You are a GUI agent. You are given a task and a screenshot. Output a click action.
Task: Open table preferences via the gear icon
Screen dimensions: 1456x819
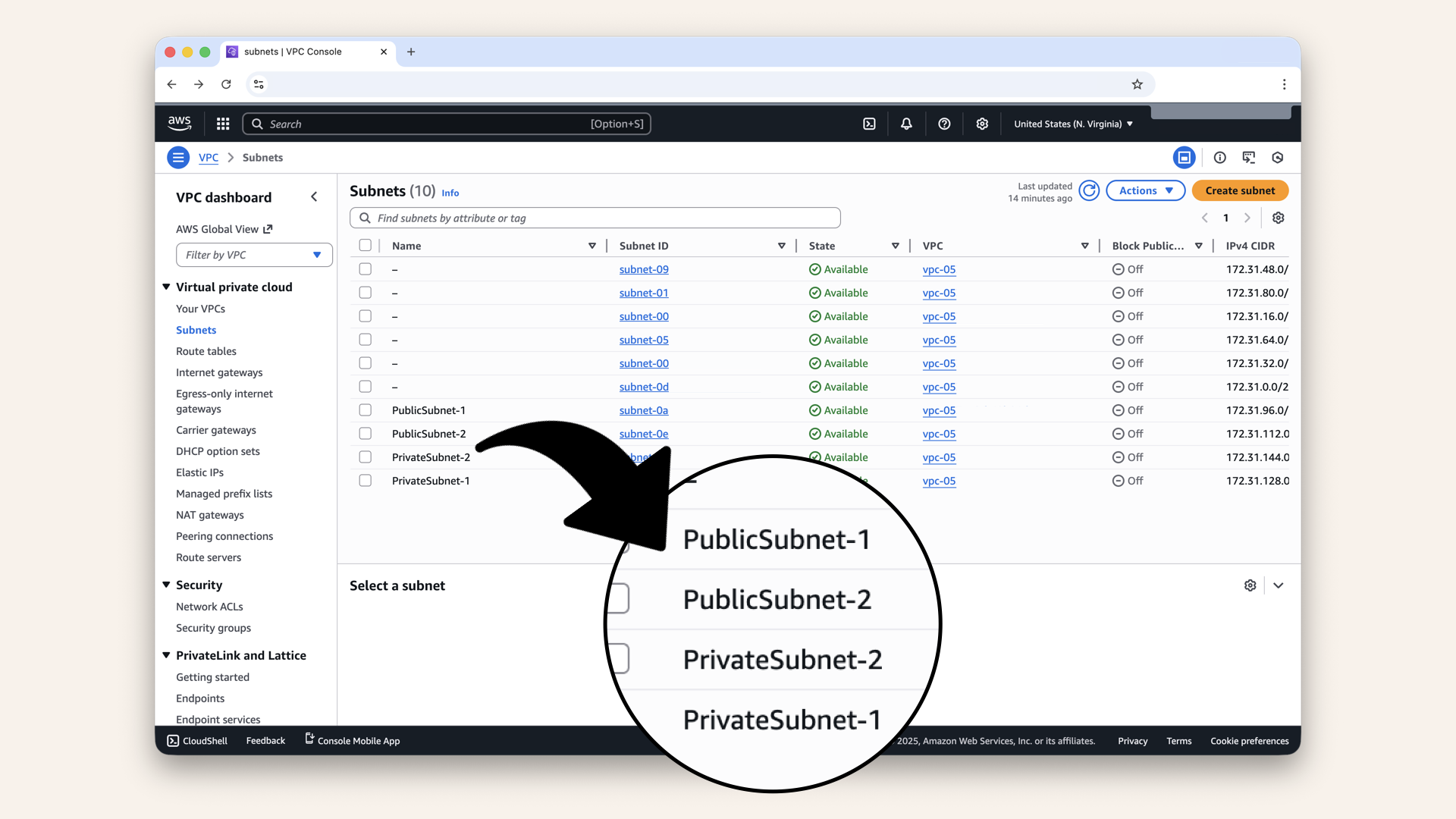pyautogui.click(x=1278, y=218)
